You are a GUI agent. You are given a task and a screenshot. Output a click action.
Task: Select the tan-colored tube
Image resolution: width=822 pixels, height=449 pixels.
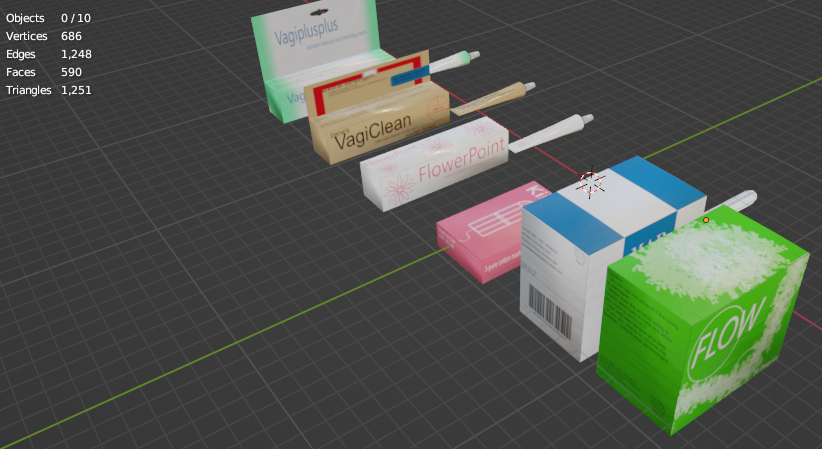pyautogui.click(x=493, y=98)
